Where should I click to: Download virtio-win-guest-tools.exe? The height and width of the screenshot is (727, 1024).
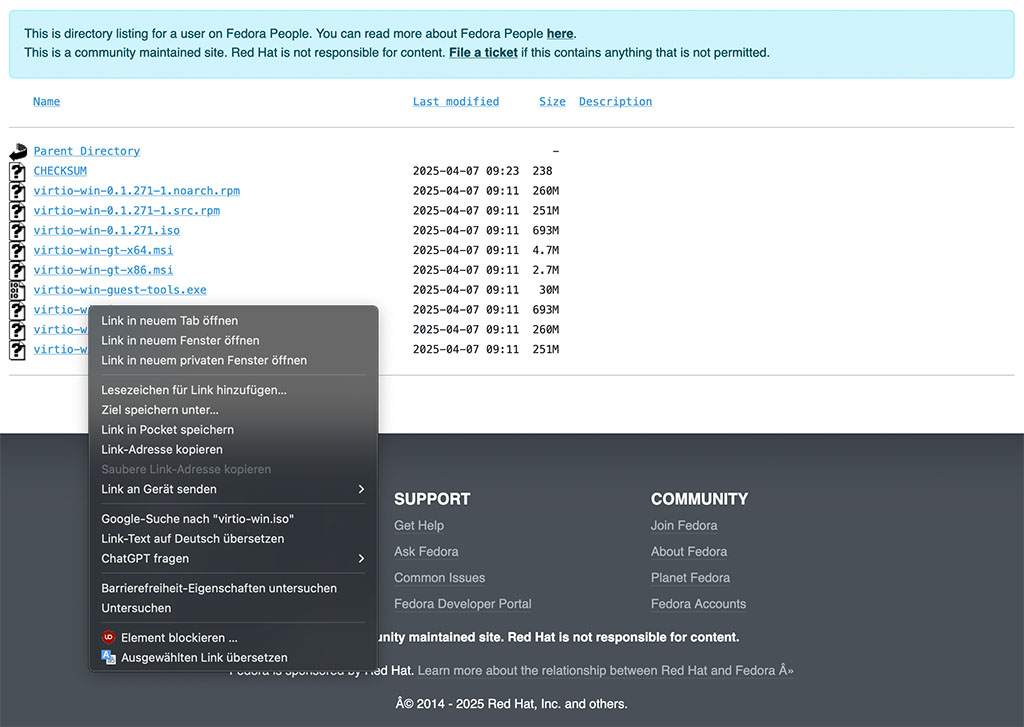coord(120,289)
